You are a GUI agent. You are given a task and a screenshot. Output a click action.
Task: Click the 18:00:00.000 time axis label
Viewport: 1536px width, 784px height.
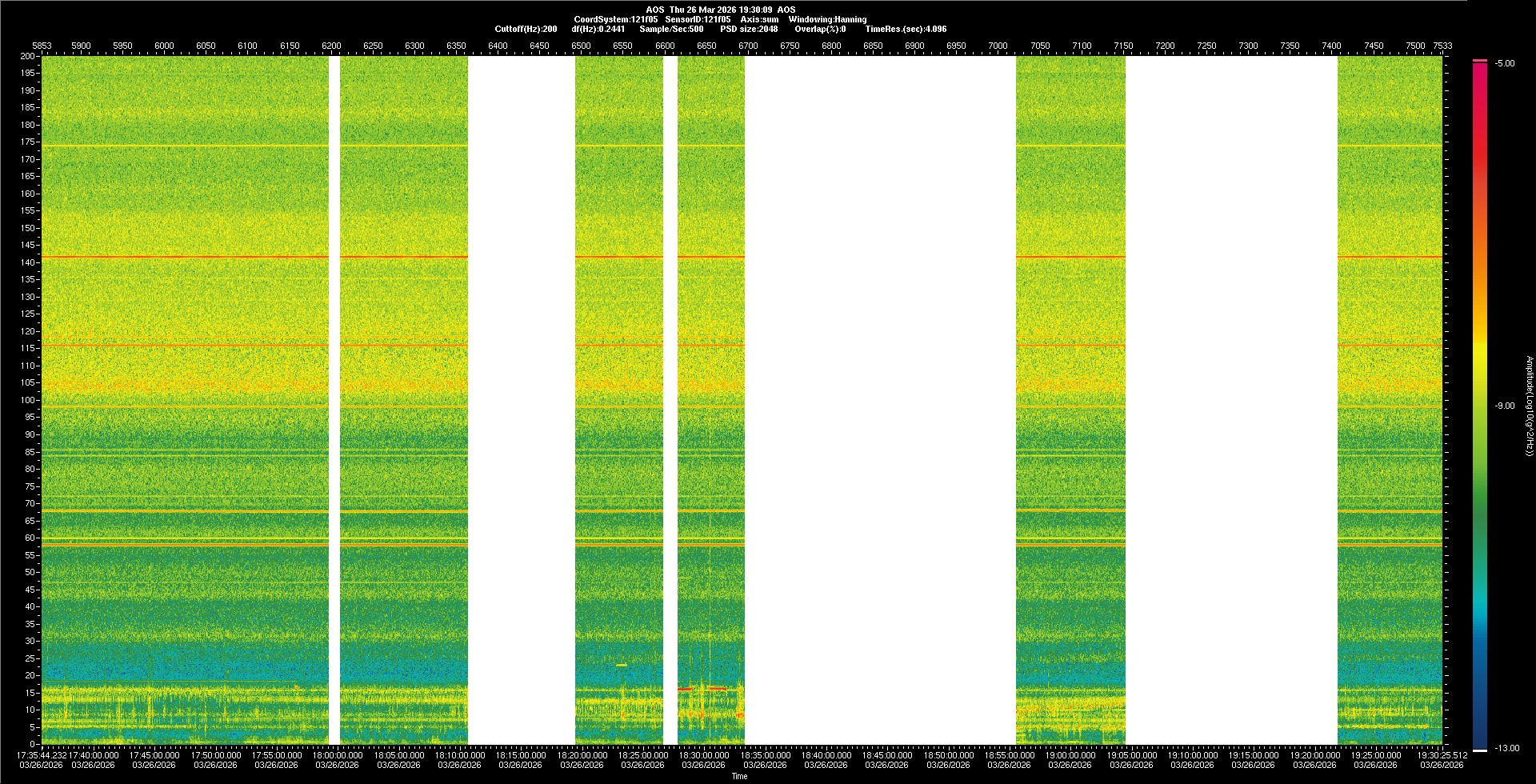coord(337,754)
